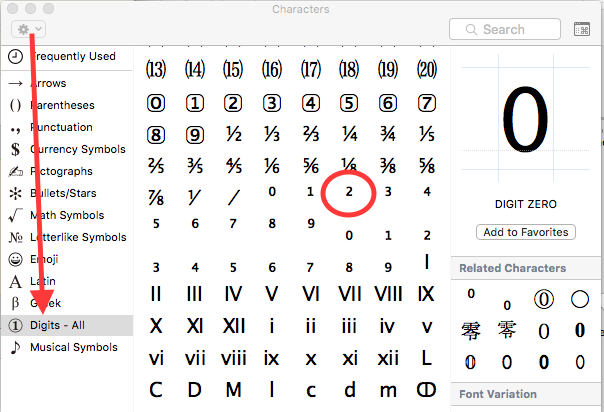Select Roman numeral one thousand ↀ
Screen dimensions: 604x412
(426, 390)
